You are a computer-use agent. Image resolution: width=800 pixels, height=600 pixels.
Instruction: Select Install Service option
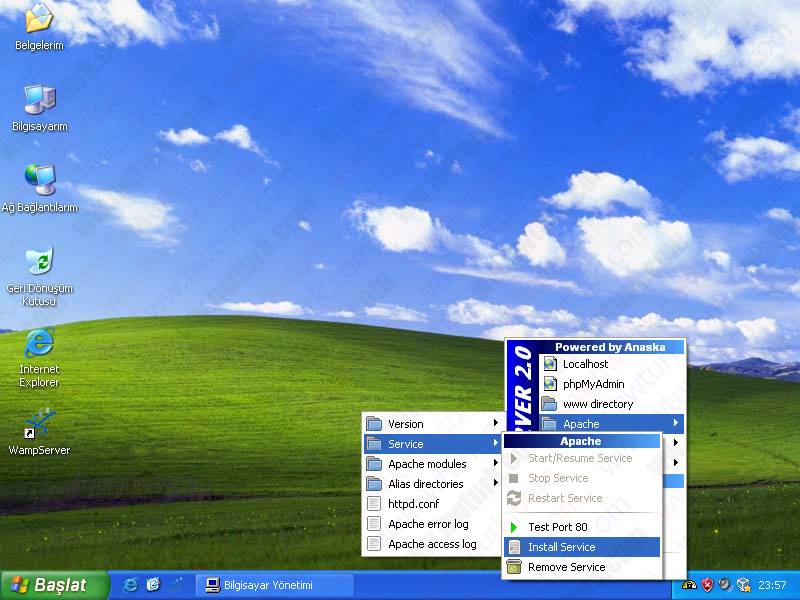(582, 547)
